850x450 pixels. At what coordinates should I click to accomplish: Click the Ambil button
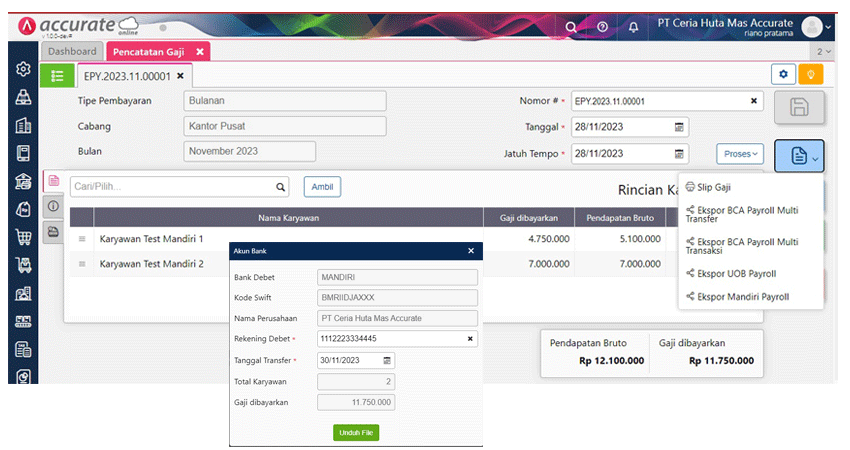tap(322, 186)
